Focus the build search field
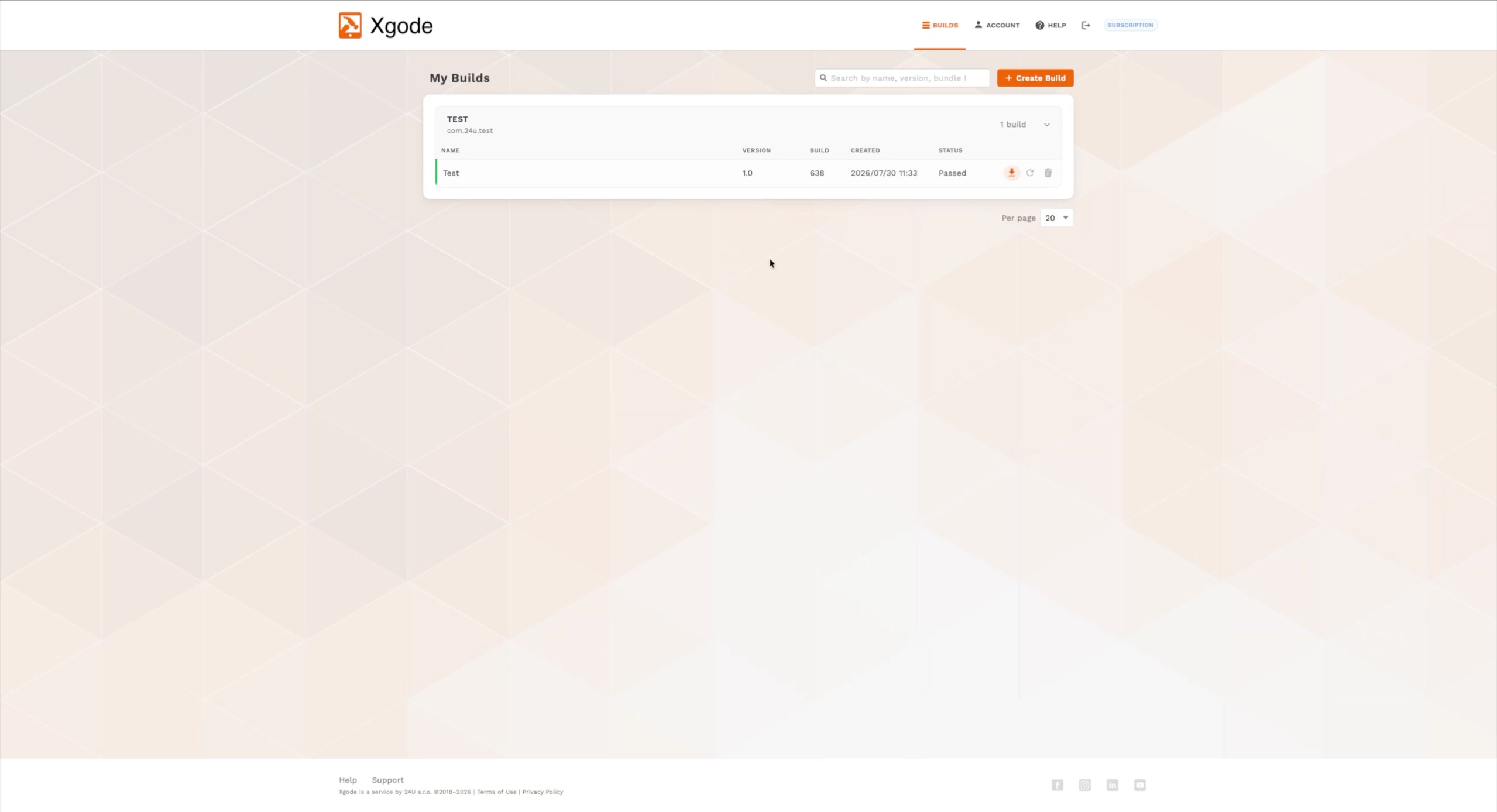This screenshot has height=812, width=1497. pyautogui.click(x=902, y=78)
